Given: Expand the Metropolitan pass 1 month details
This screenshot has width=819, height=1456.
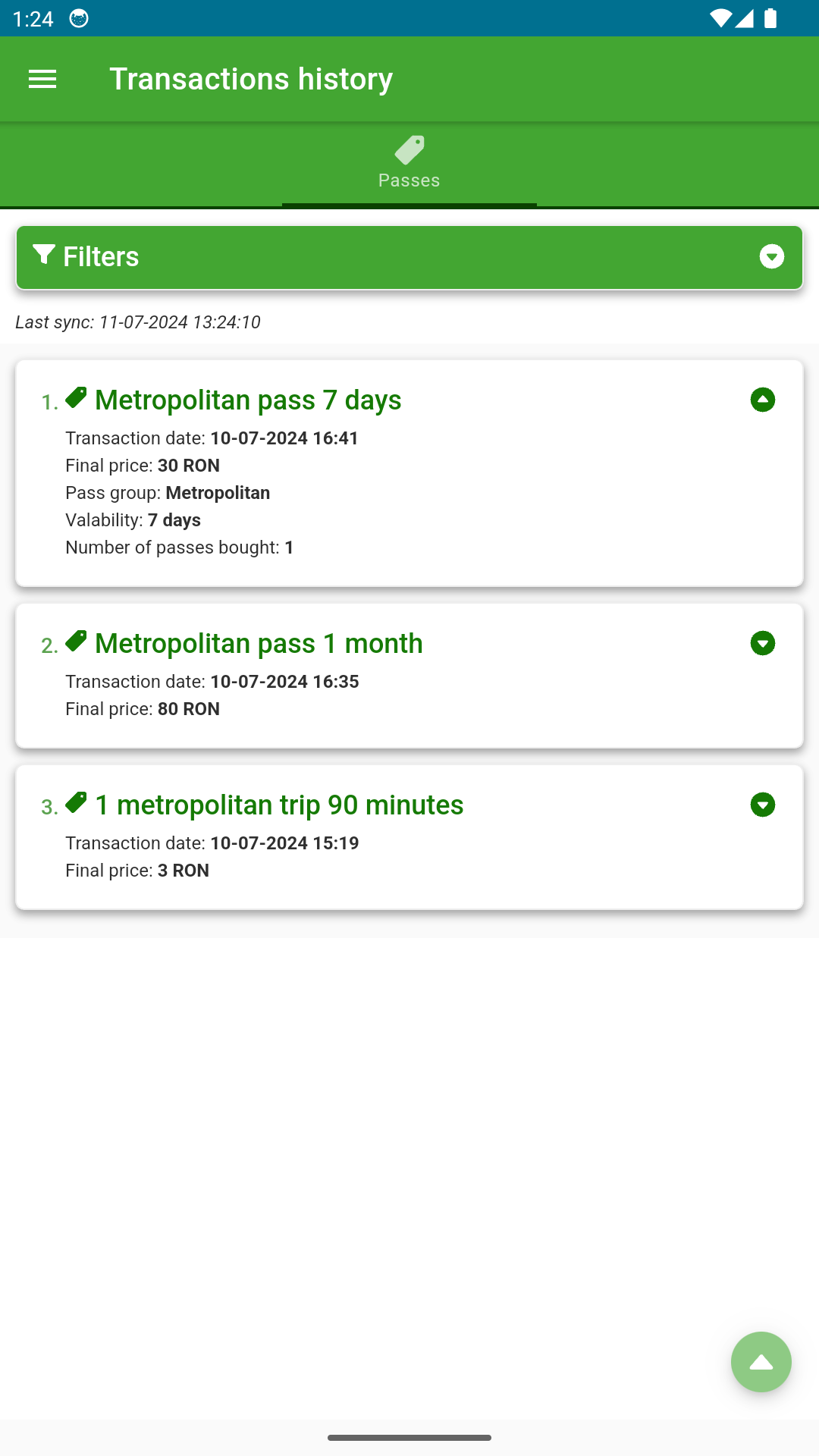Looking at the screenshot, I should pyautogui.click(x=762, y=643).
